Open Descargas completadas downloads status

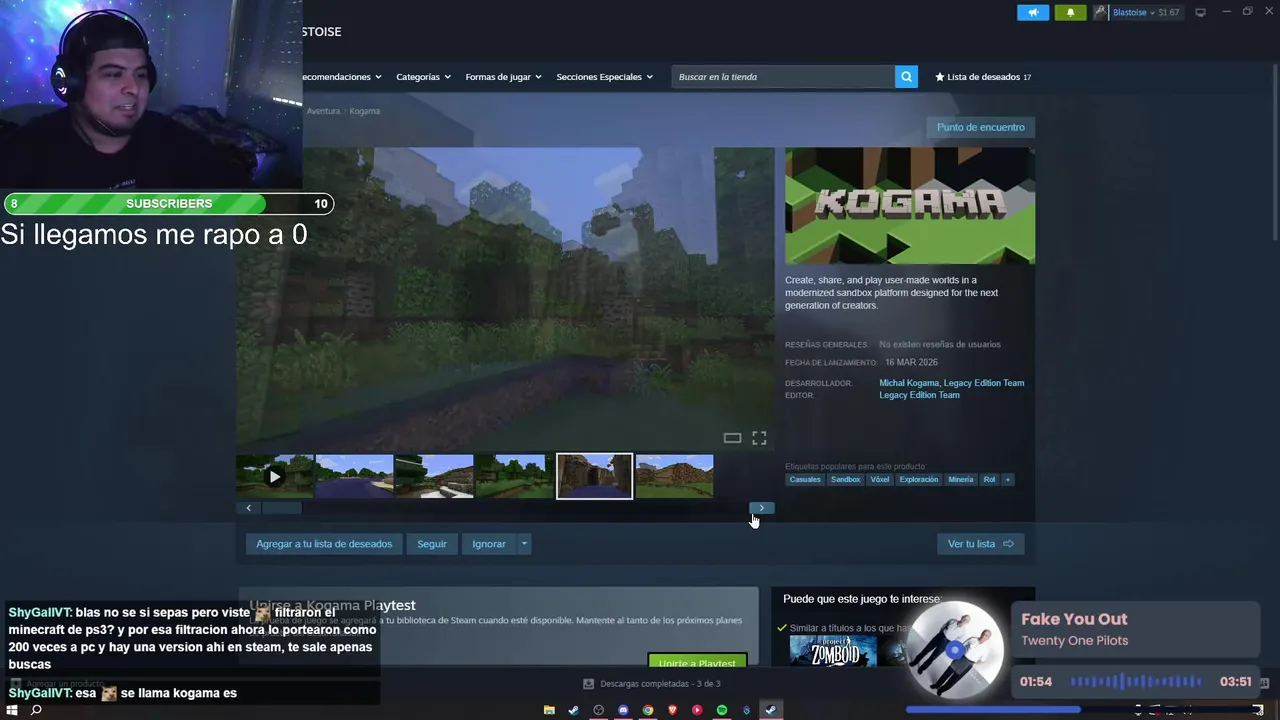click(651, 684)
